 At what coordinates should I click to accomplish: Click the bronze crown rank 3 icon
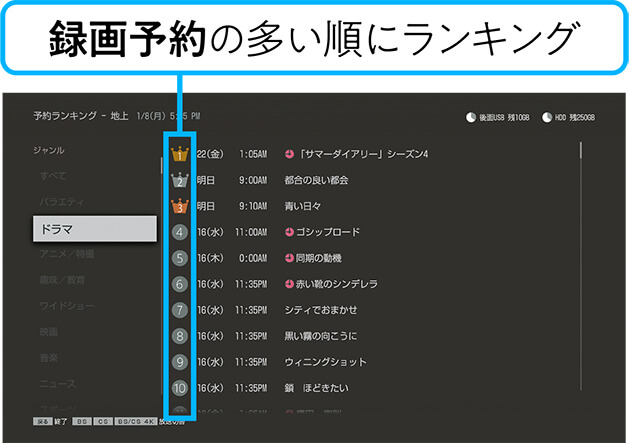tap(180, 206)
